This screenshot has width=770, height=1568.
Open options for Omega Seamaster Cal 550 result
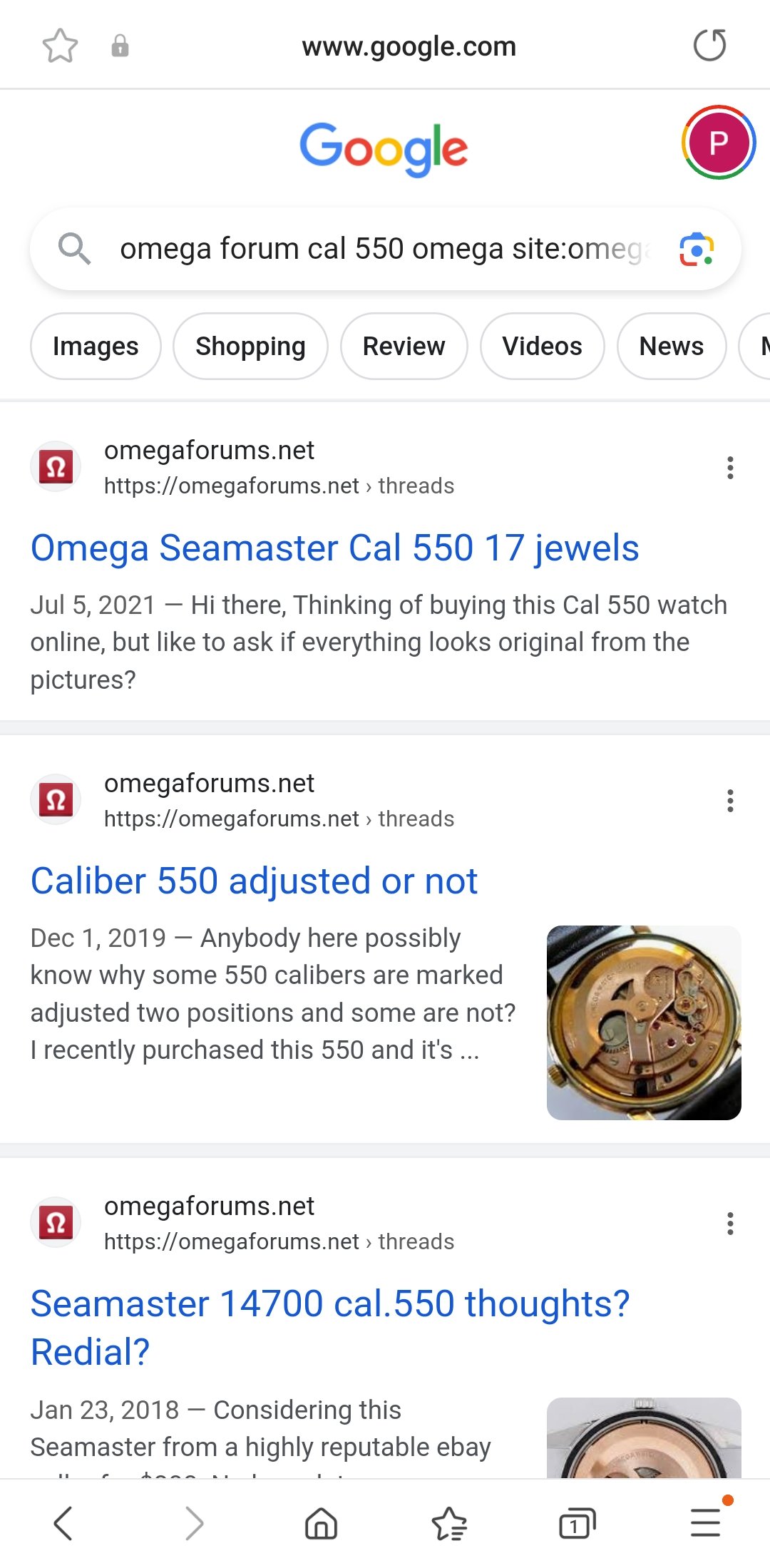pos(730,468)
